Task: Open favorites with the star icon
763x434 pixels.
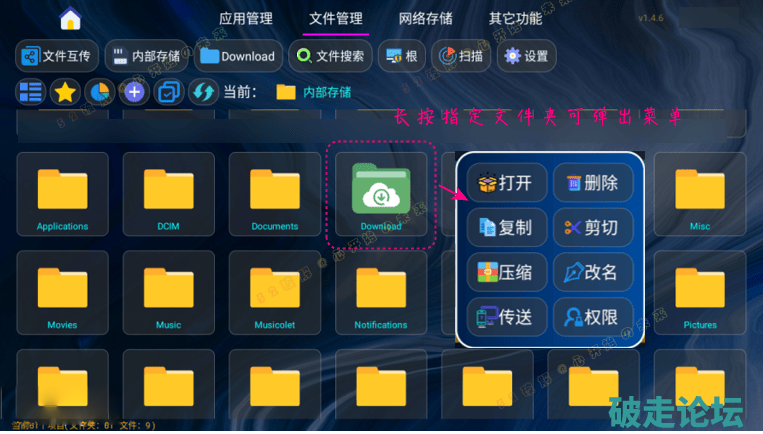Action: pyautogui.click(x=65, y=92)
